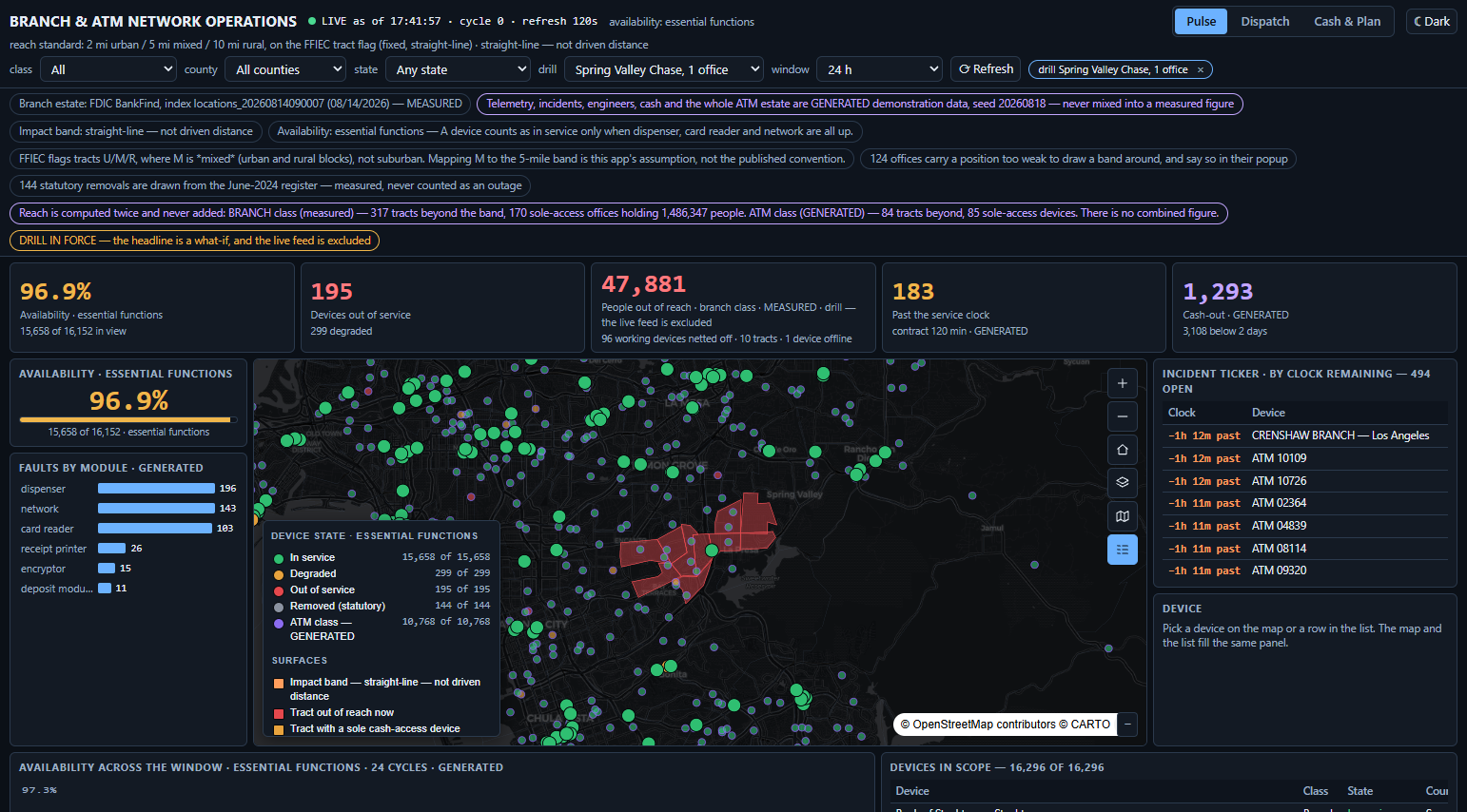
Task: Click the Impact band straight-line chip
Action: 136,131
